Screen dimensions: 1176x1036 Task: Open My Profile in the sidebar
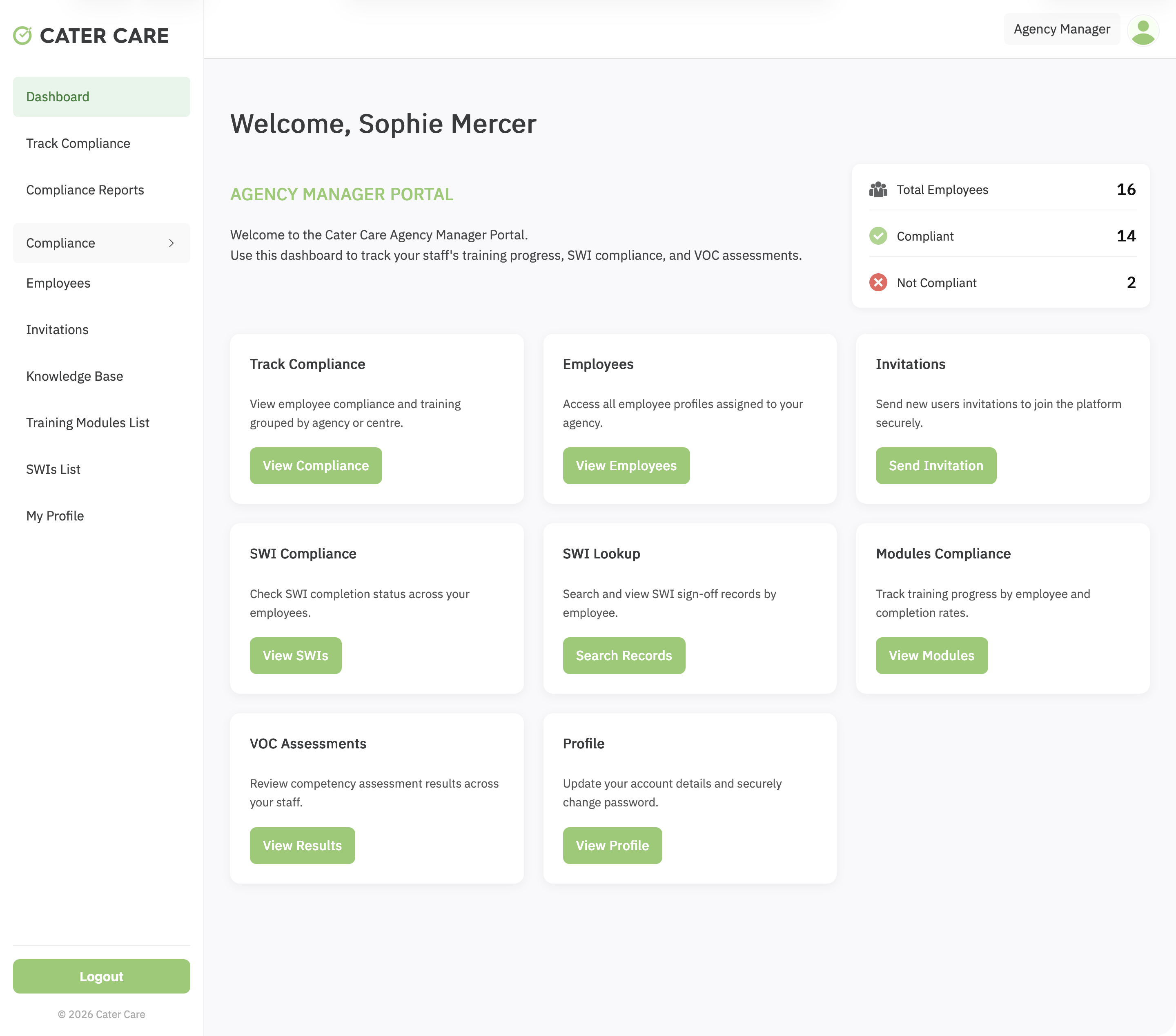(x=101, y=516)
